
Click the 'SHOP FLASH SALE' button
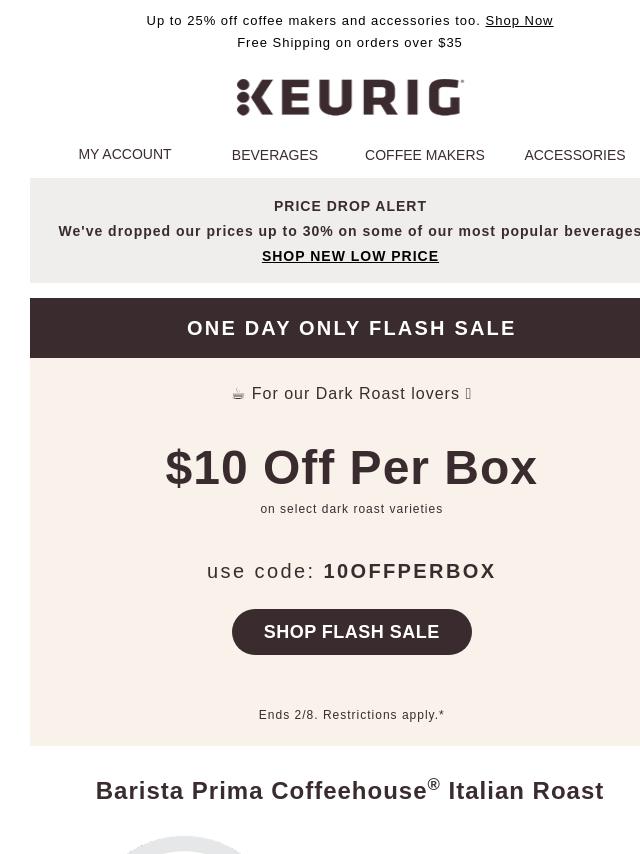click(352, 632)
